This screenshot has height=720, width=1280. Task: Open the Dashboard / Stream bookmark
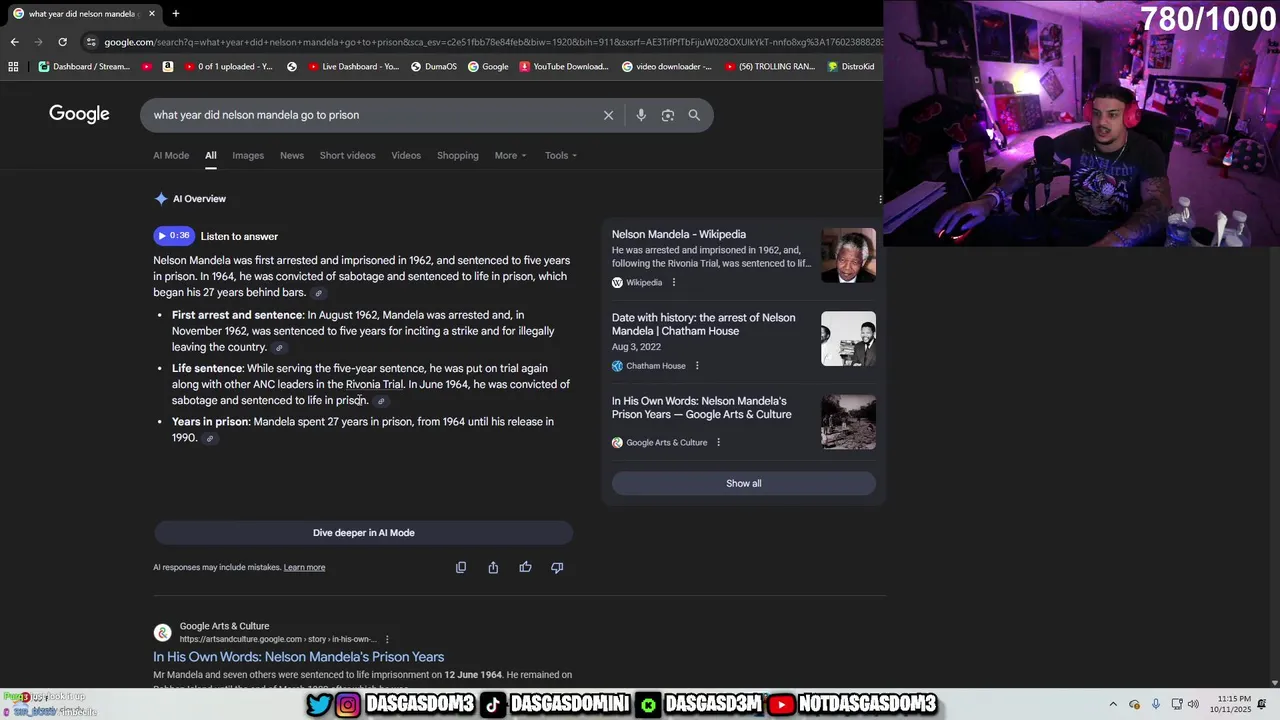click(85, 67)
